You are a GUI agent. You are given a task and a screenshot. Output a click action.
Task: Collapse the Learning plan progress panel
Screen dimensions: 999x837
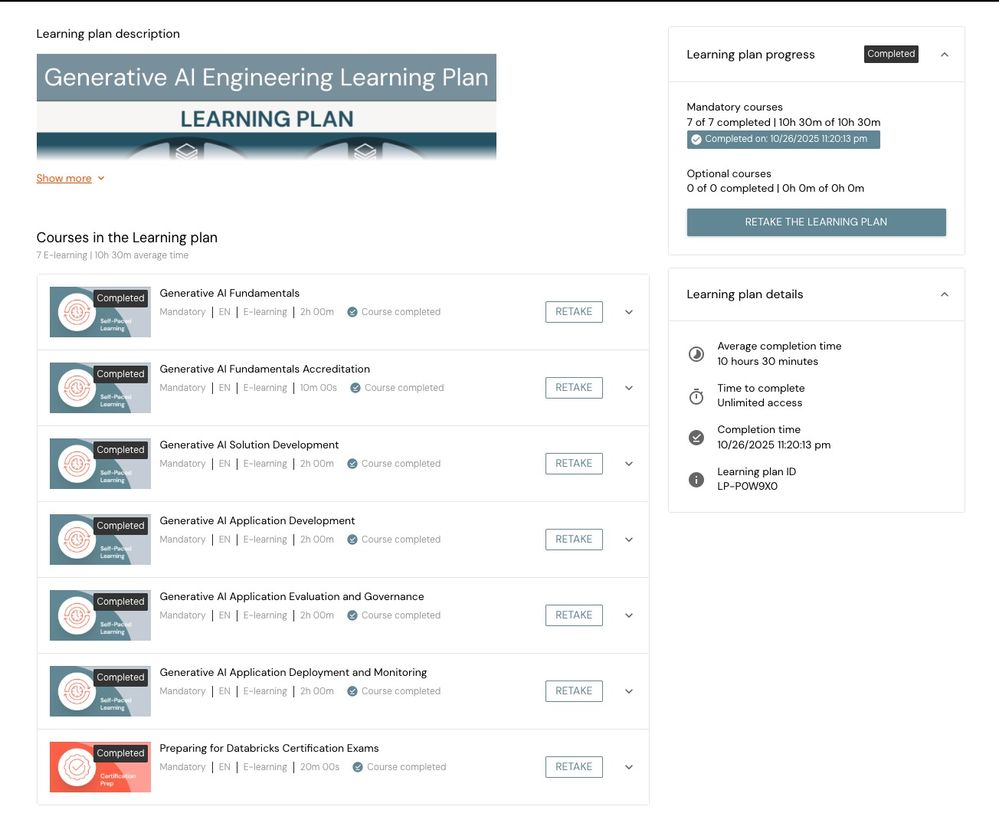[944, 55]
